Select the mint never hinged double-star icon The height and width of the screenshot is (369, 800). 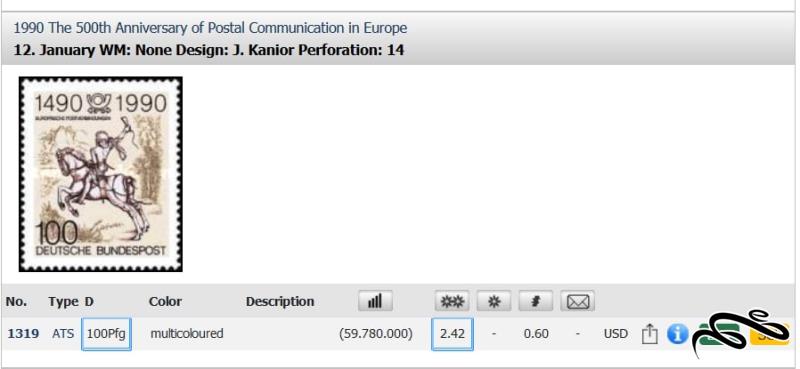(452, 301)
